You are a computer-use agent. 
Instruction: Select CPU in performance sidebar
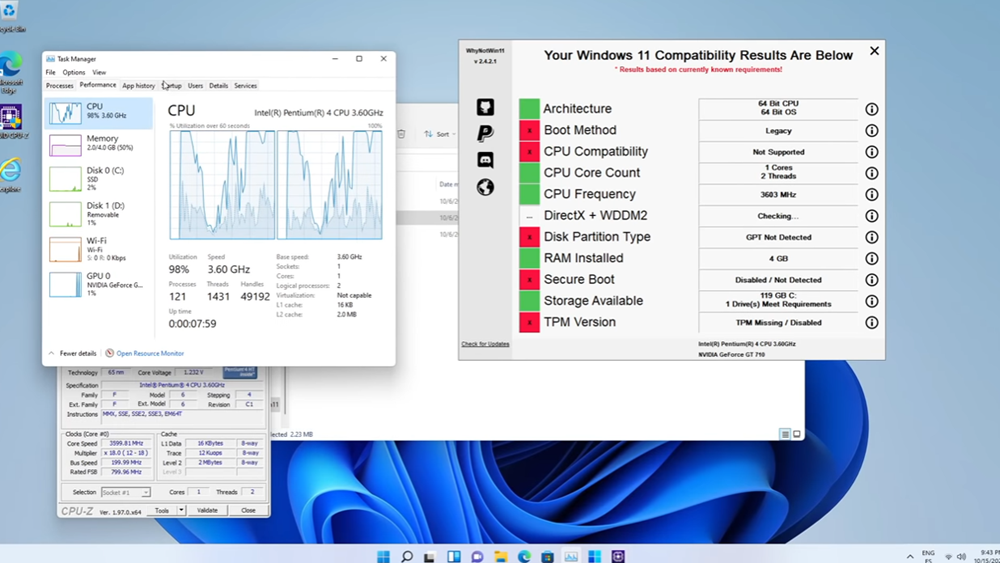point(99,113)
